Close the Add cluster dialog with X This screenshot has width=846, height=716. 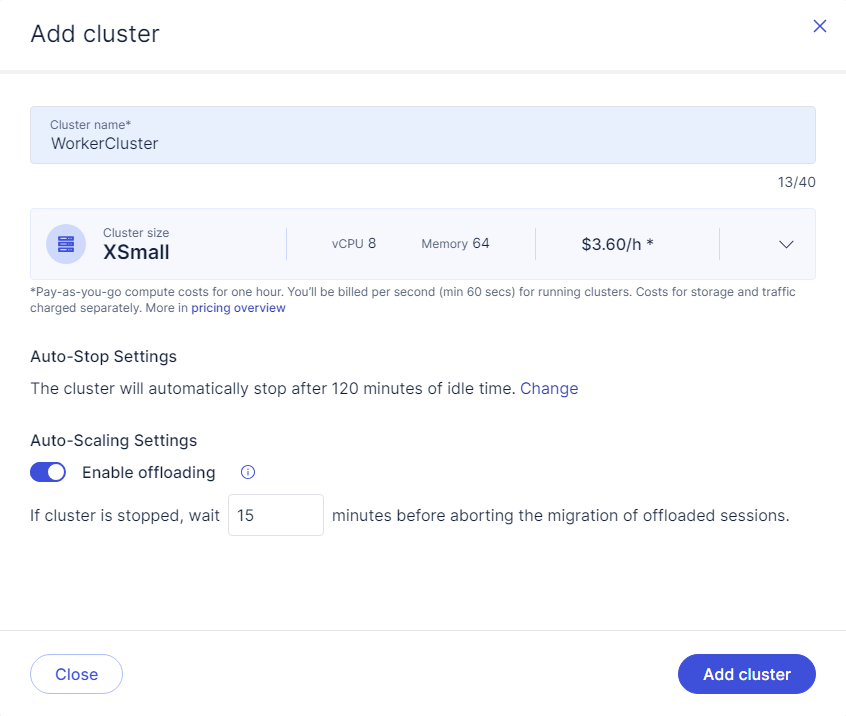point(819,27)
